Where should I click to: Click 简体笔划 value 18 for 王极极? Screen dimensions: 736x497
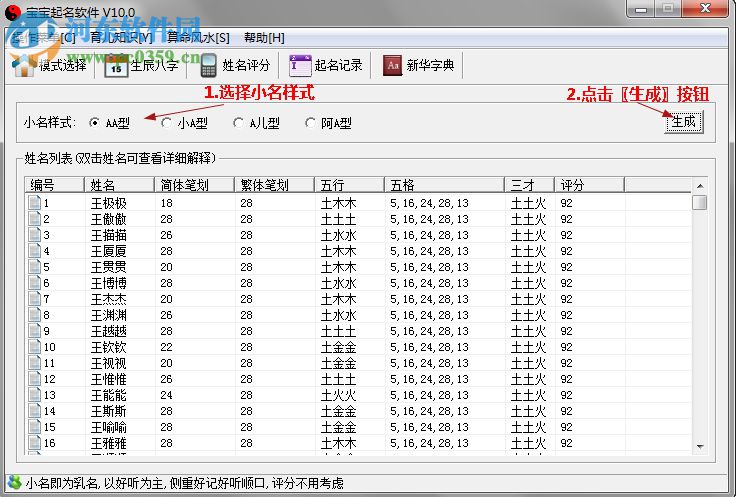coord(166,203)
